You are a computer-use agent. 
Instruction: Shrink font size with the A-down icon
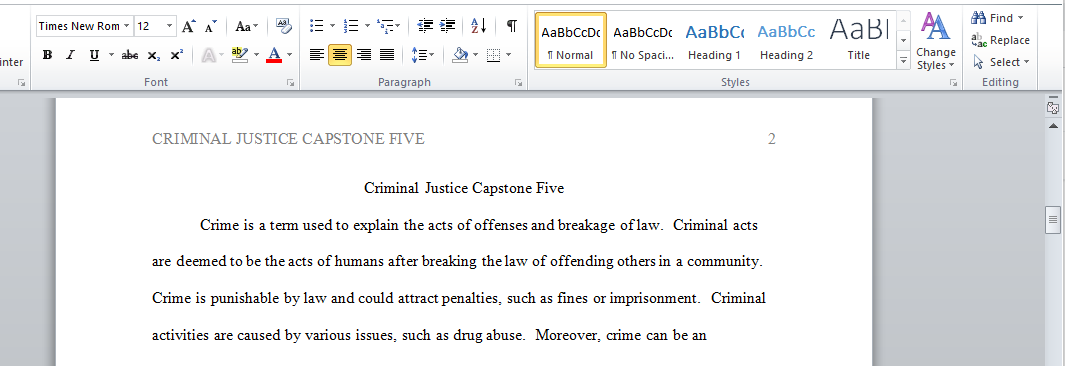(x=211, y=26)
